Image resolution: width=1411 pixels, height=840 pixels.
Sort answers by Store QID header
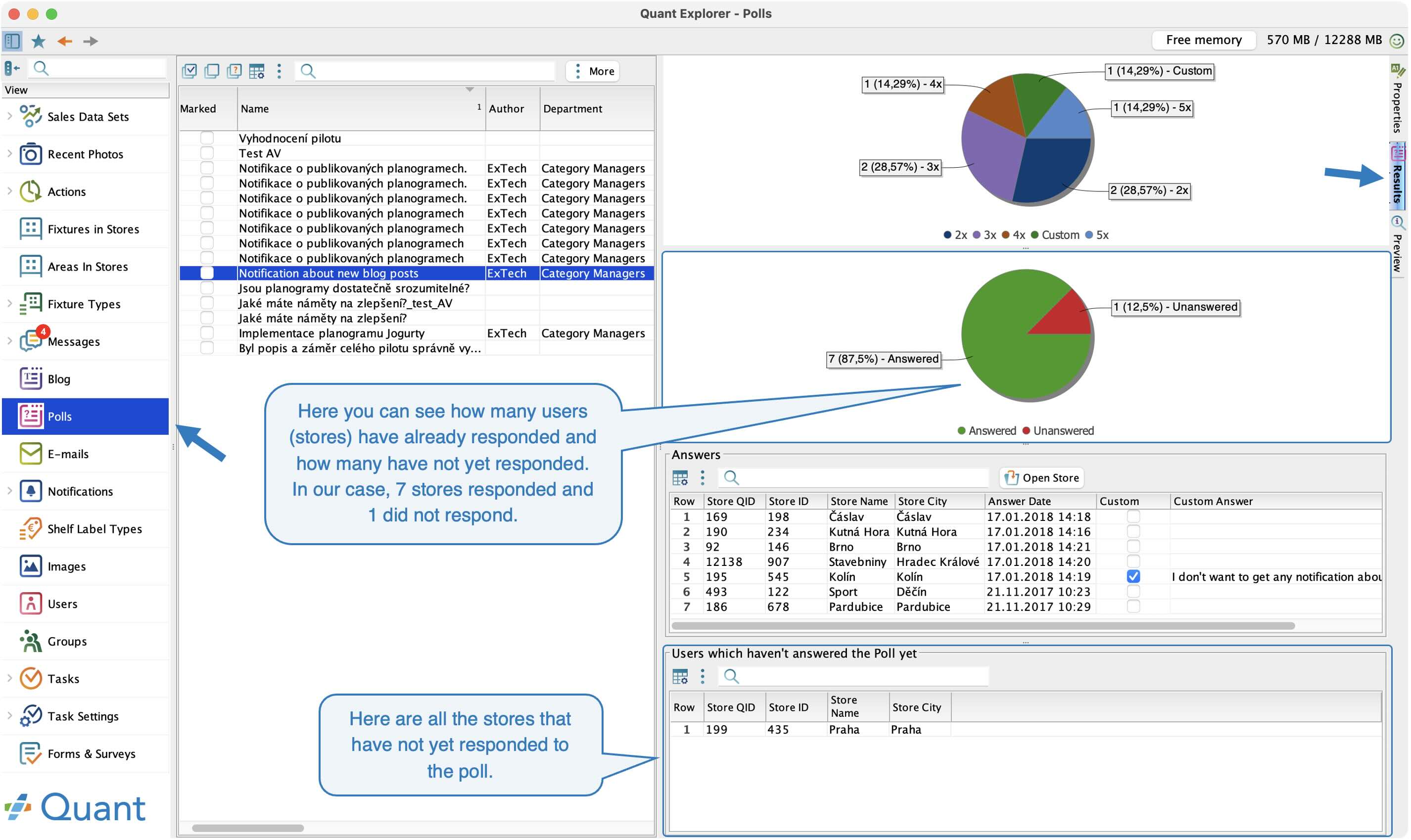735,501
